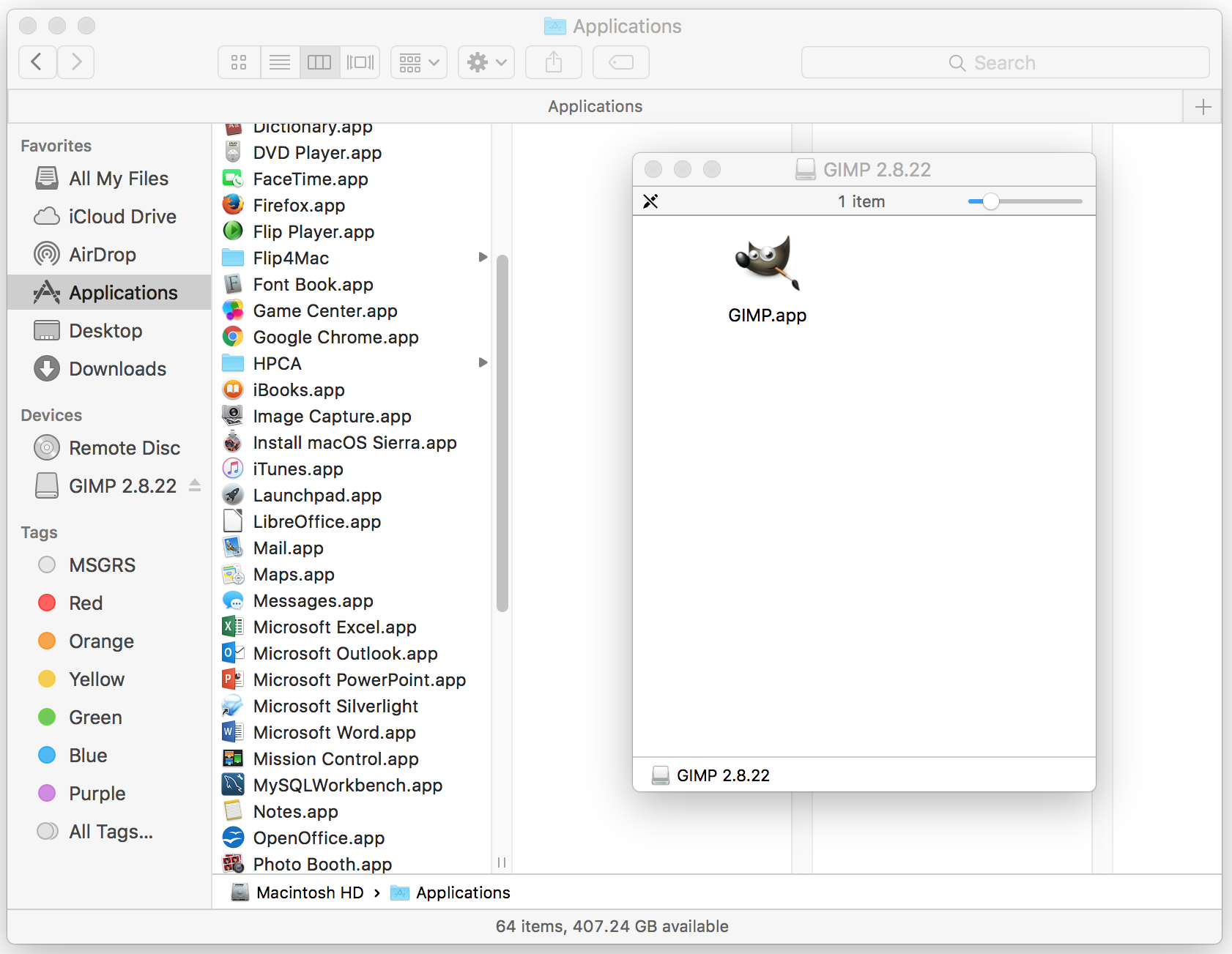The height and width of the screenshot is (954, 1232).
Task: Select Font Book.app icon
Action: [x=233, y=284]
